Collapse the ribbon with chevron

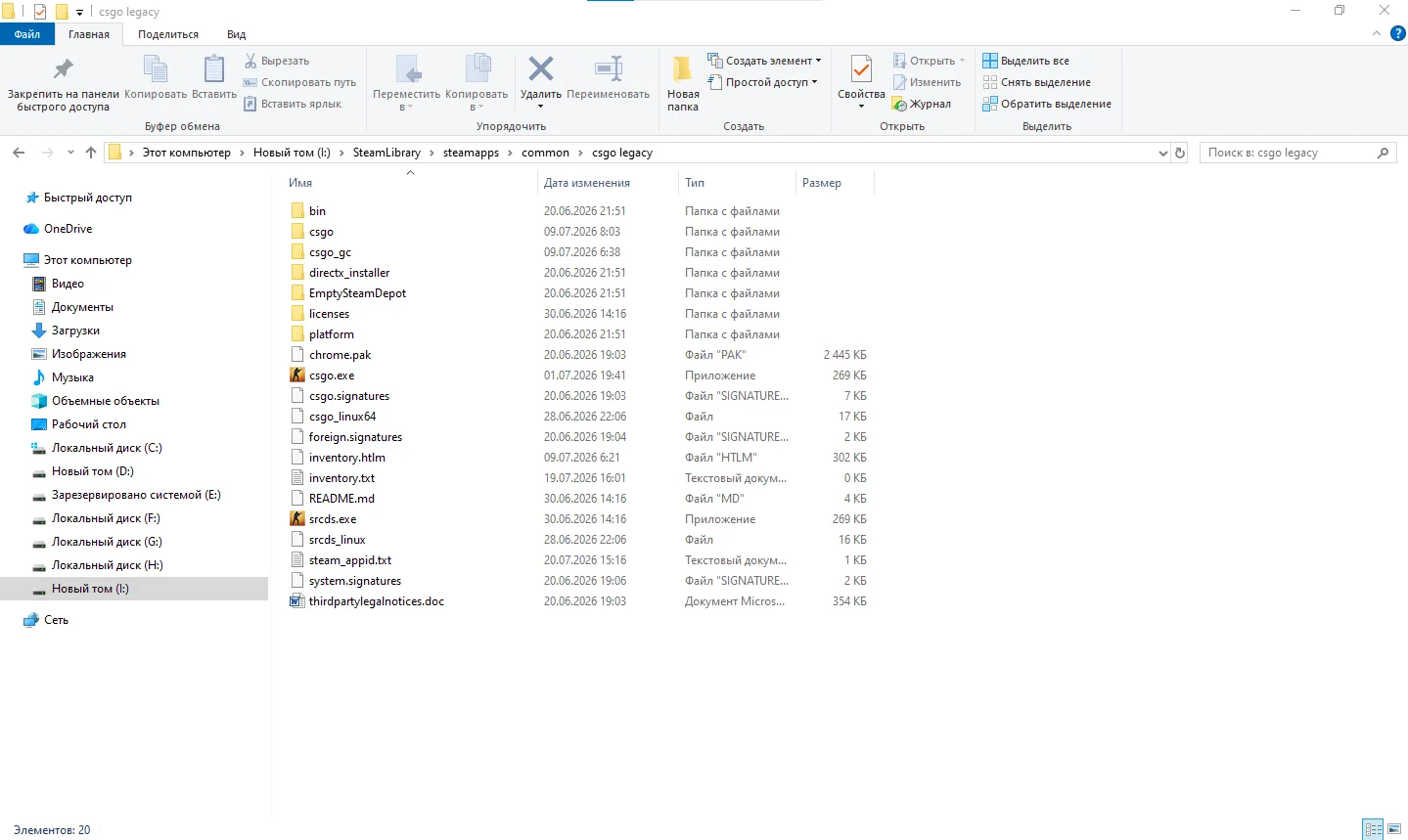tap(1377, 33)
